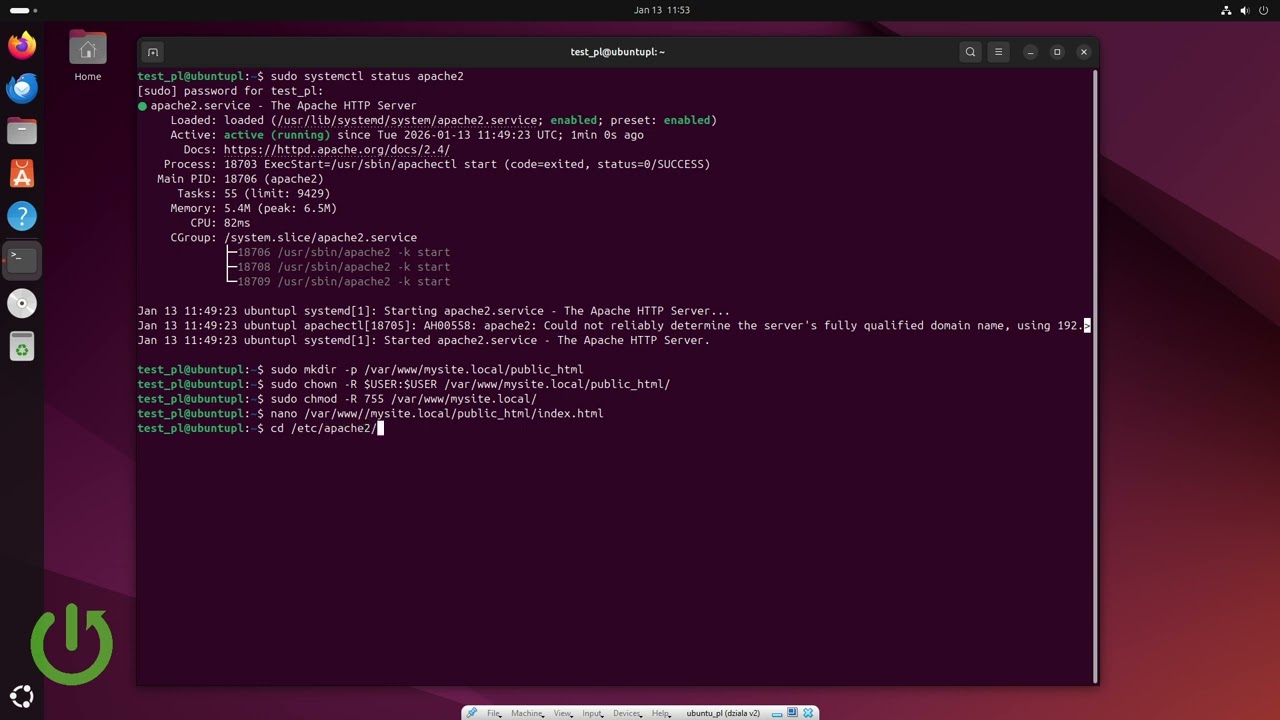Open the Ubuntu App Center icon

click(x=22, y=174)
